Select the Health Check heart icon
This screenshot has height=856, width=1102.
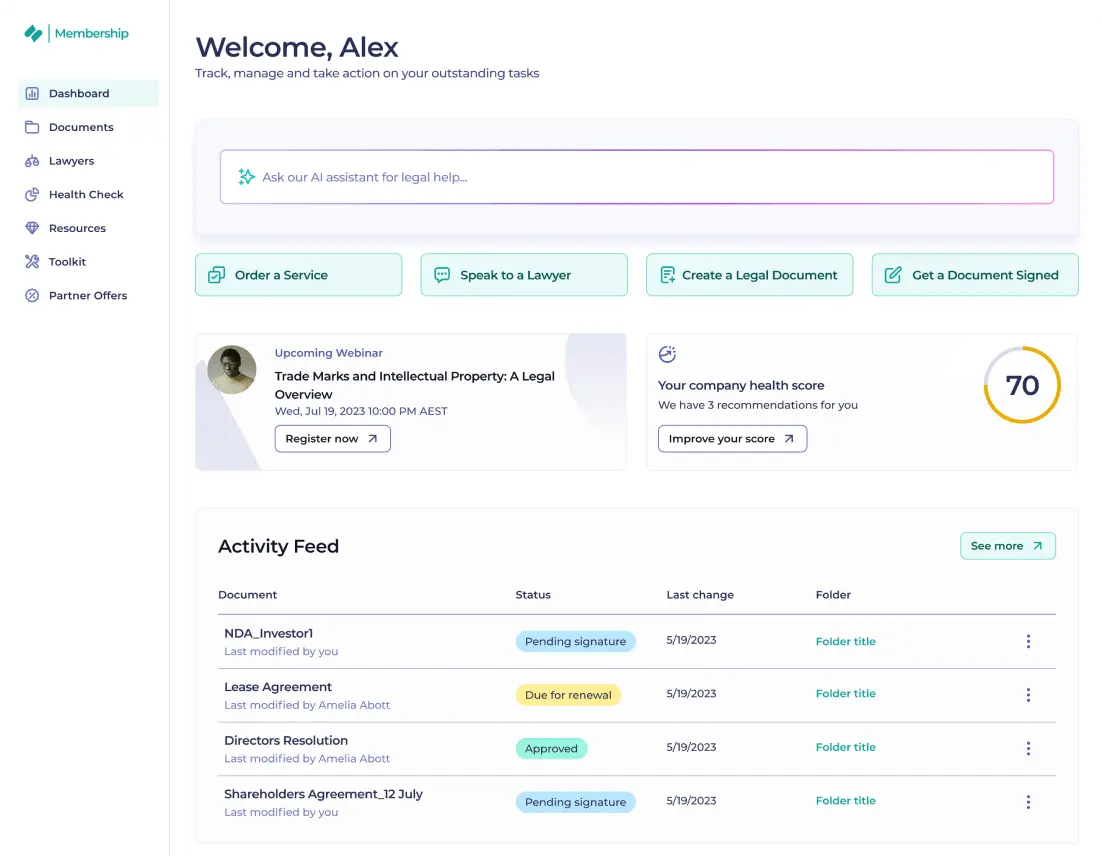tap(32, 194)
